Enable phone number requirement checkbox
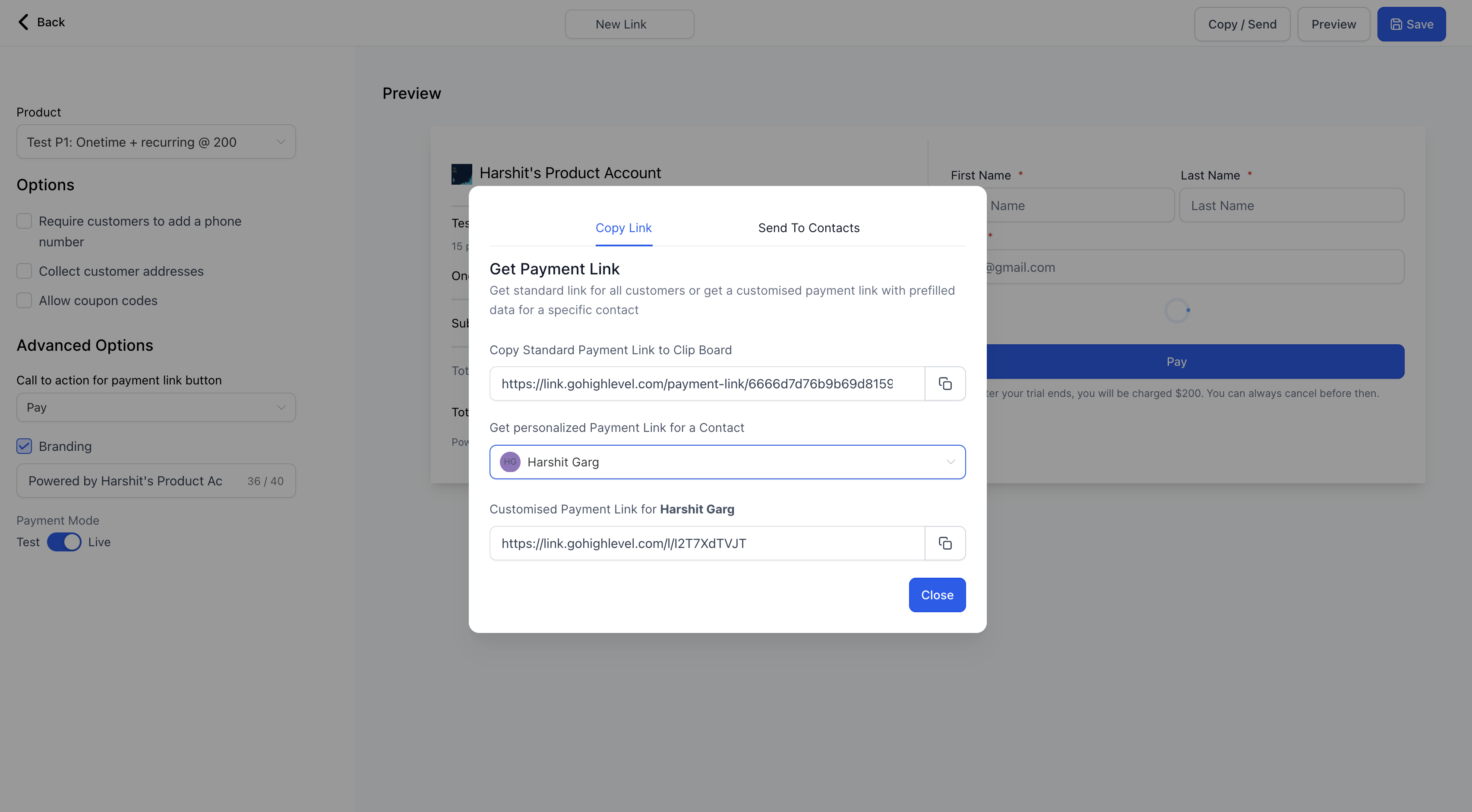1472x812 pixels. (x=24, y=221)
